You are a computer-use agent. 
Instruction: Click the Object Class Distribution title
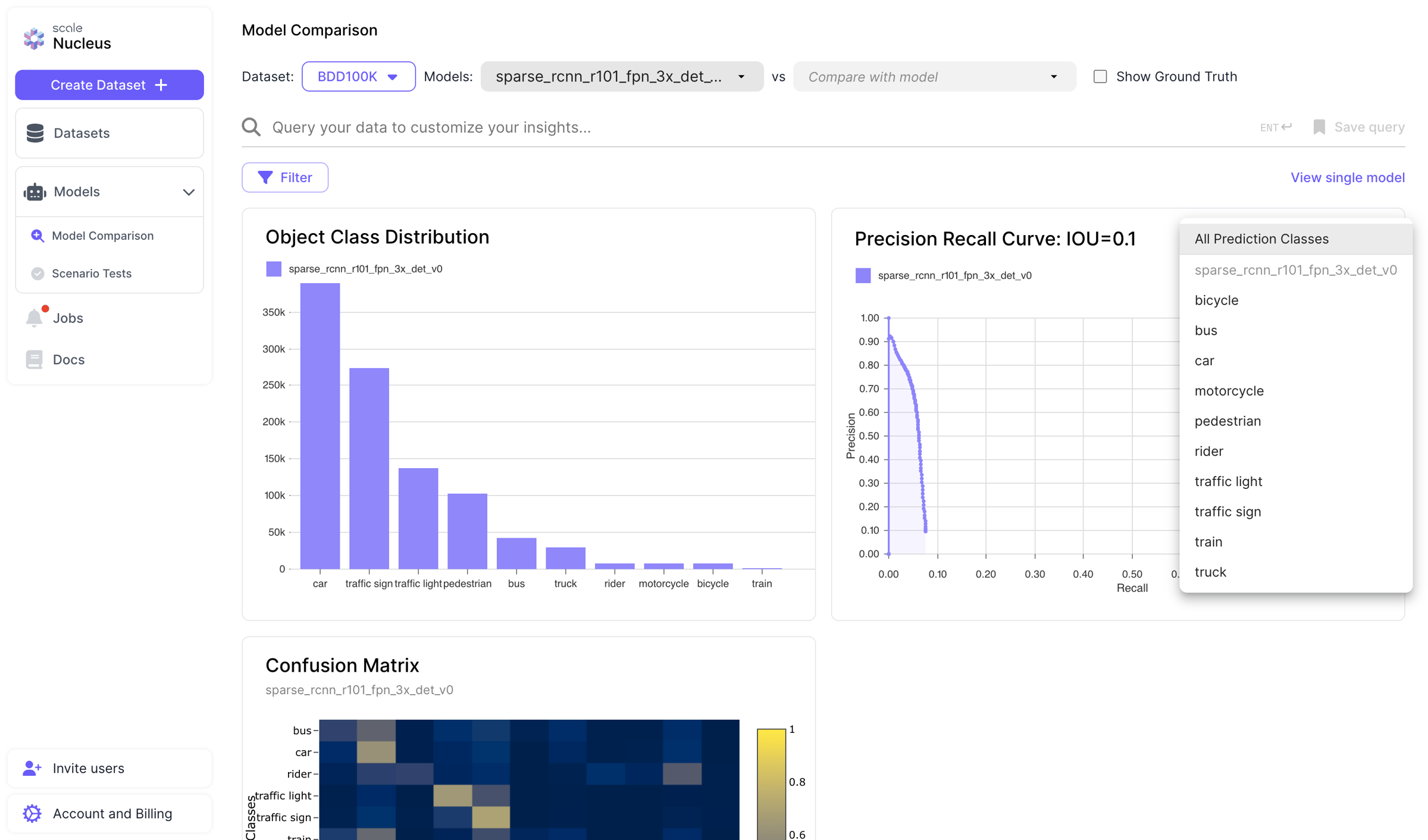[x=377, y=237]
